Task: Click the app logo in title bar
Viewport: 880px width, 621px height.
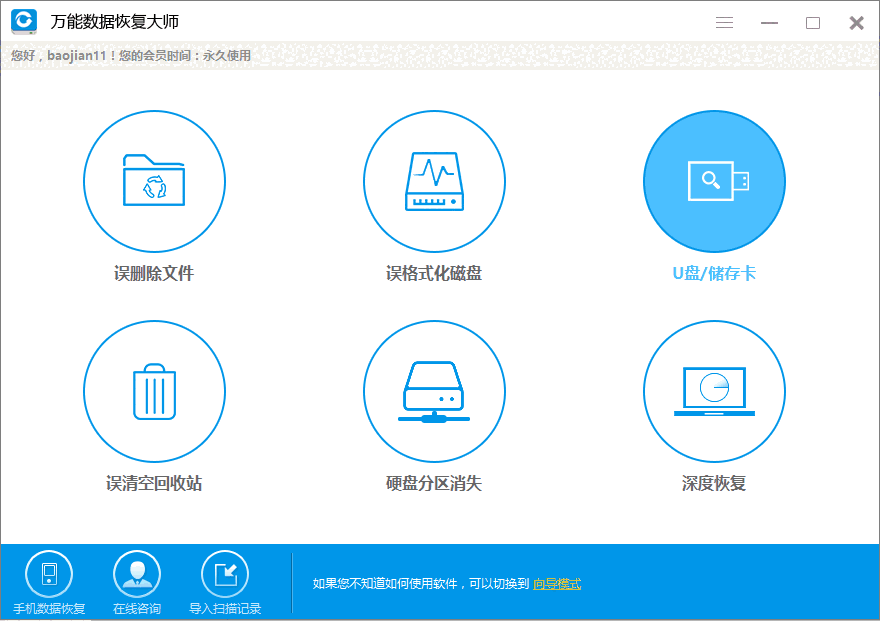Action: point(22,21)
